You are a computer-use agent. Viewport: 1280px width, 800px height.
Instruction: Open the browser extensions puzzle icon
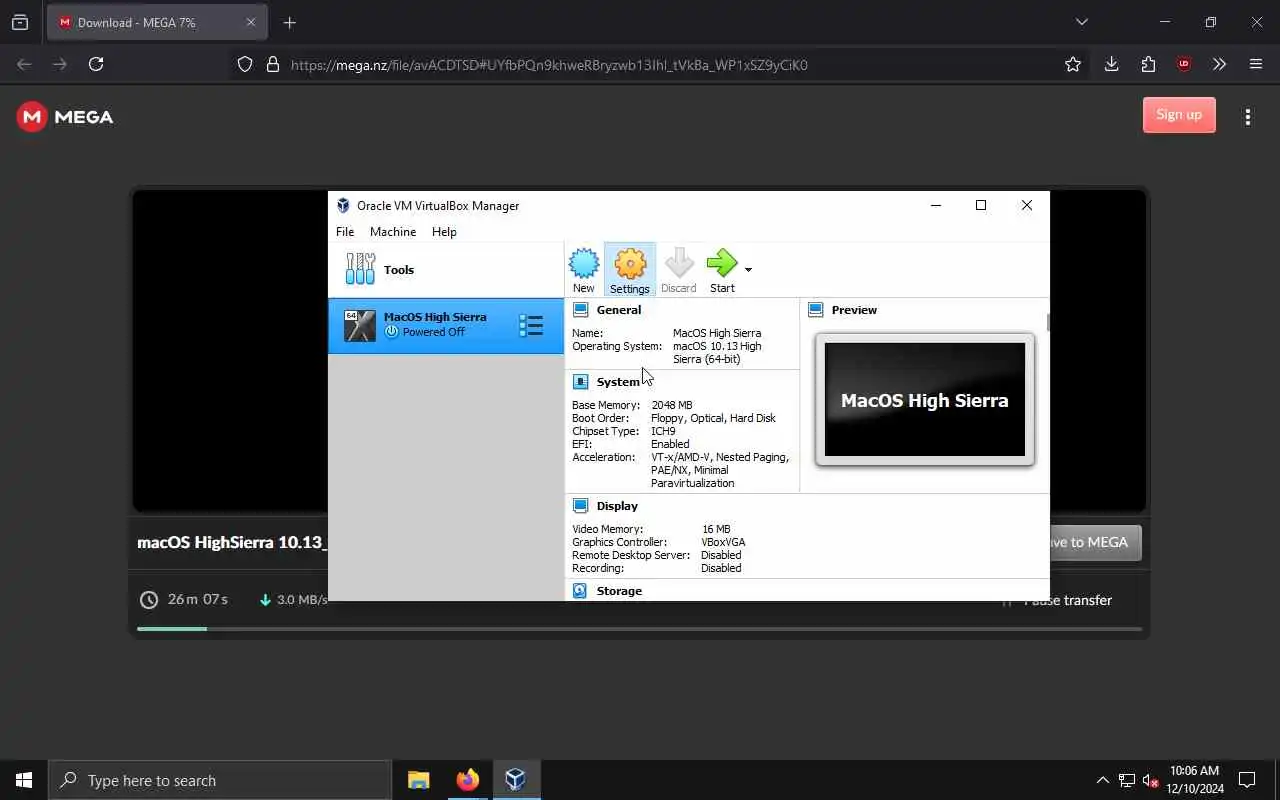tap(1148, 64)
